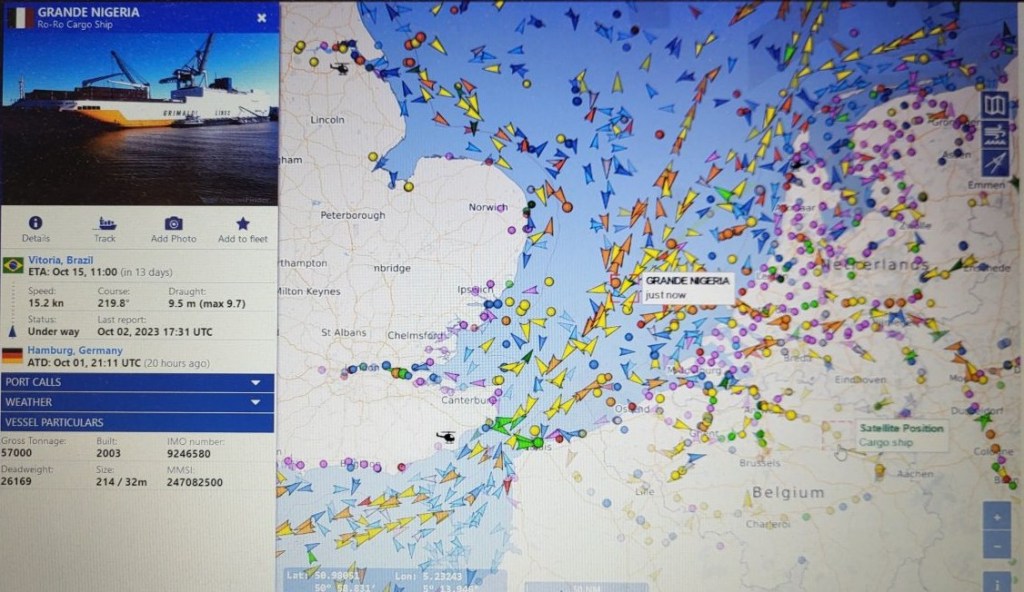This screenshot has height=592, width=1024.
Task: Click the Satellite Position cargo ship tooltip
Action: [900, 435]
